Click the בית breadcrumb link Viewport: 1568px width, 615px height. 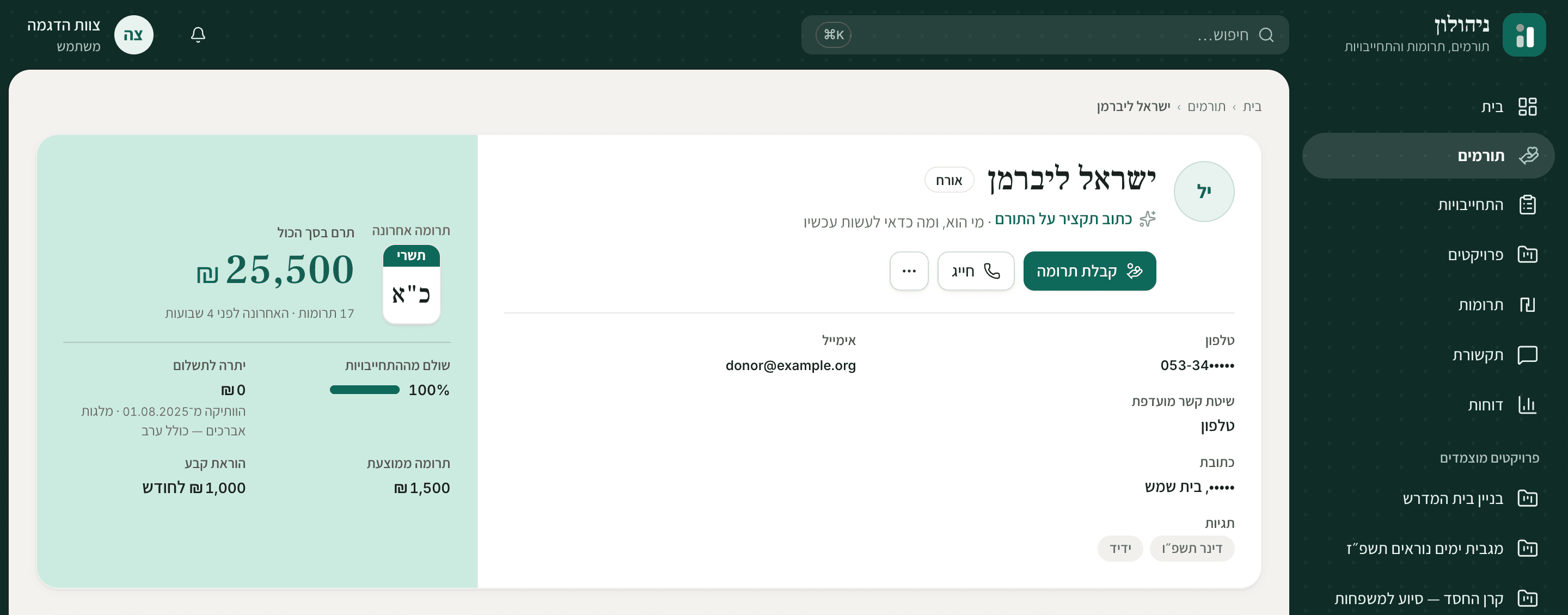[x=1252, y=107]
